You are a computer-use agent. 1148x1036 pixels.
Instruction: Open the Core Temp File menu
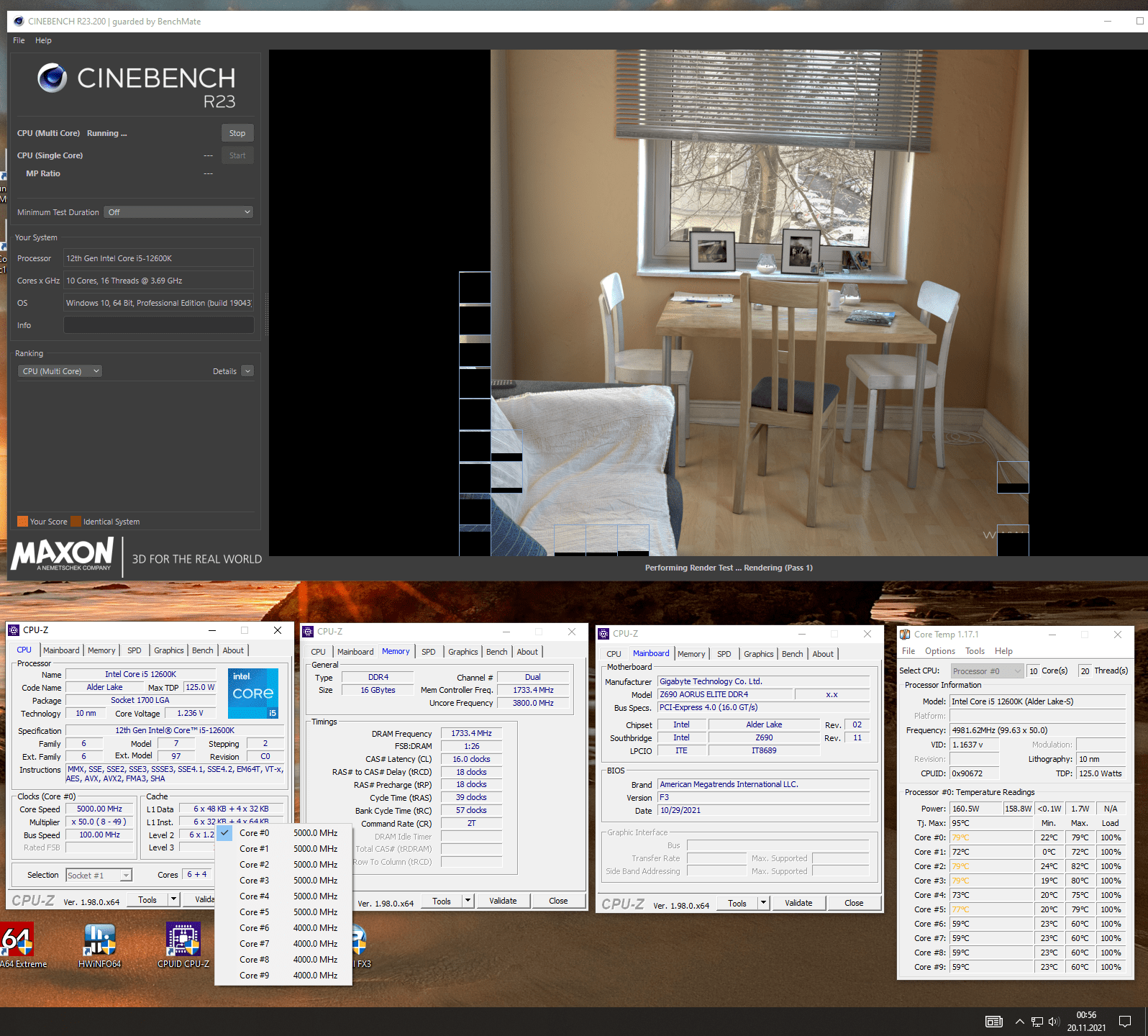click(908, 651)
